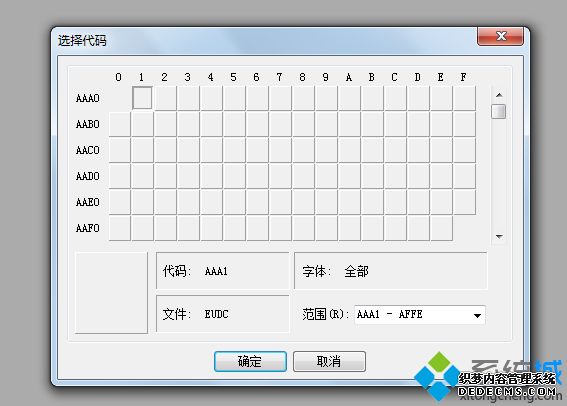Select cell in row AAB0 column 8
Screen dimensions: 567x406
(x=303, y=124)
